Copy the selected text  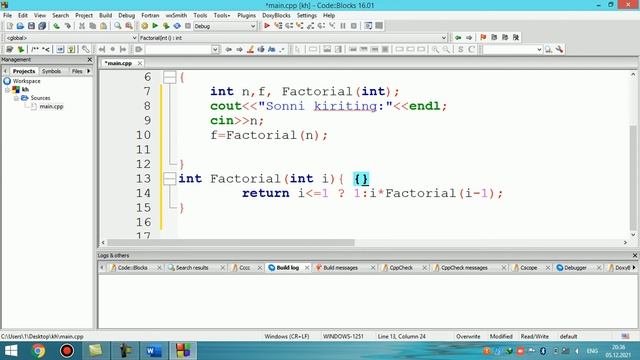(x=93, y=26)
